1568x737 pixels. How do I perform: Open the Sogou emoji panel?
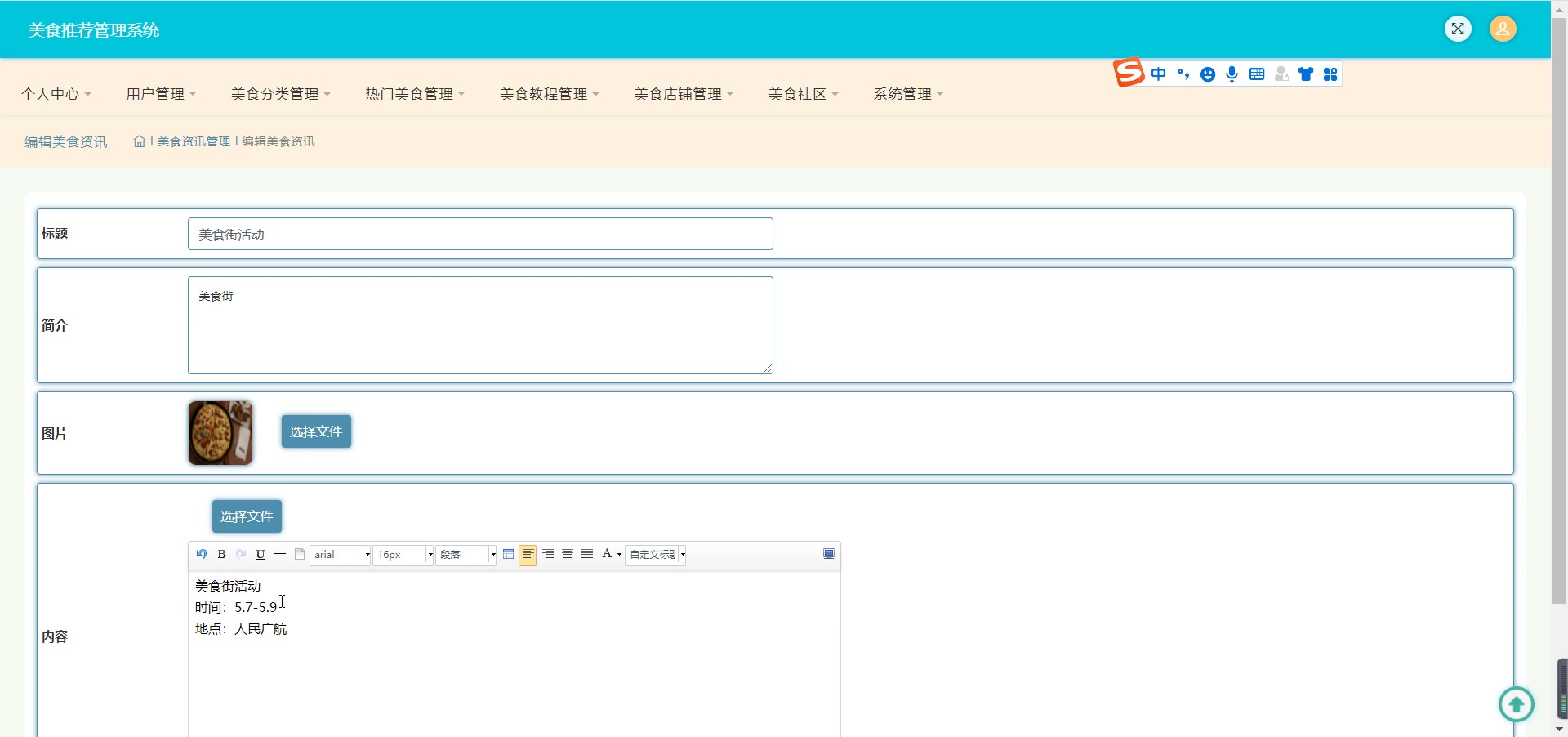point(1208,74)
